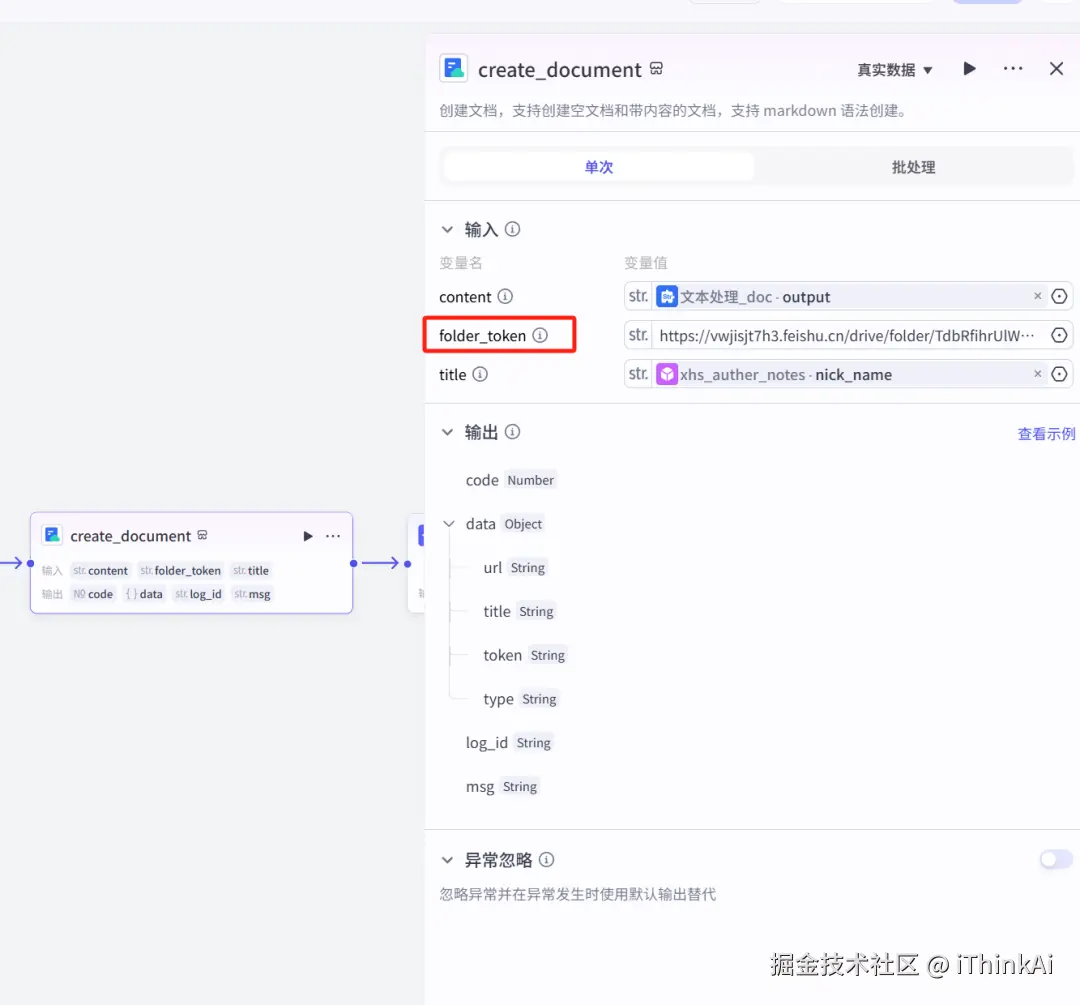Collapse the 输入 section chevron

click(x=447, y=229)
